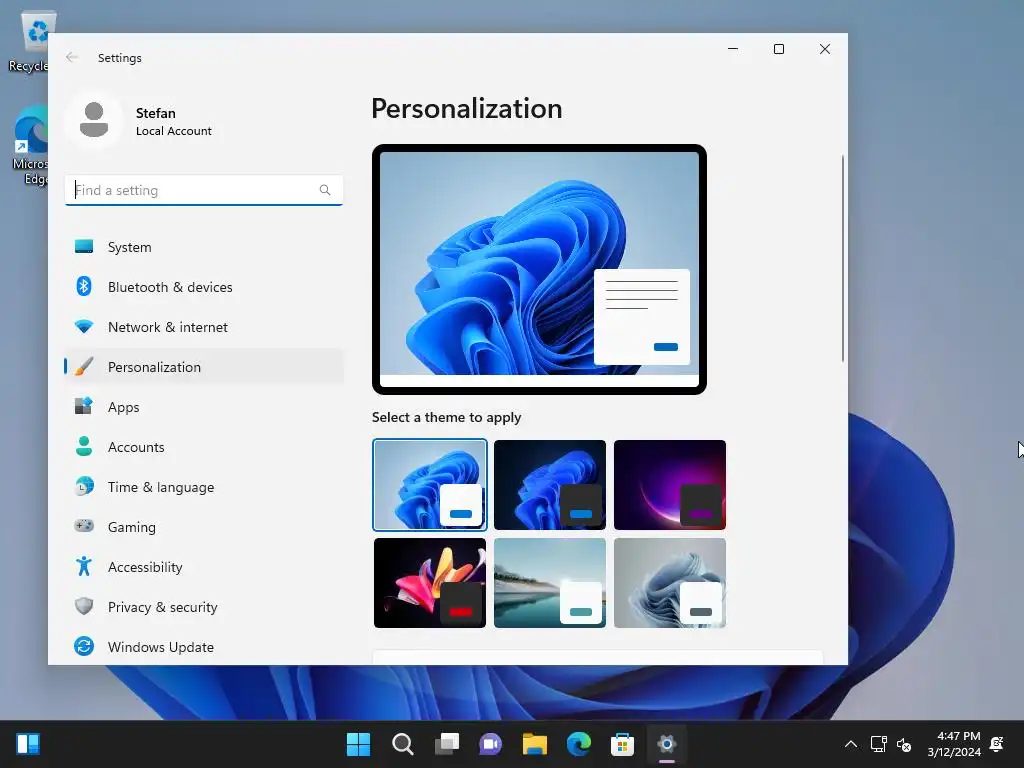Click the network display tray icon
The width and height of the screenshot is (1024, 768).
tap(878, 744)
